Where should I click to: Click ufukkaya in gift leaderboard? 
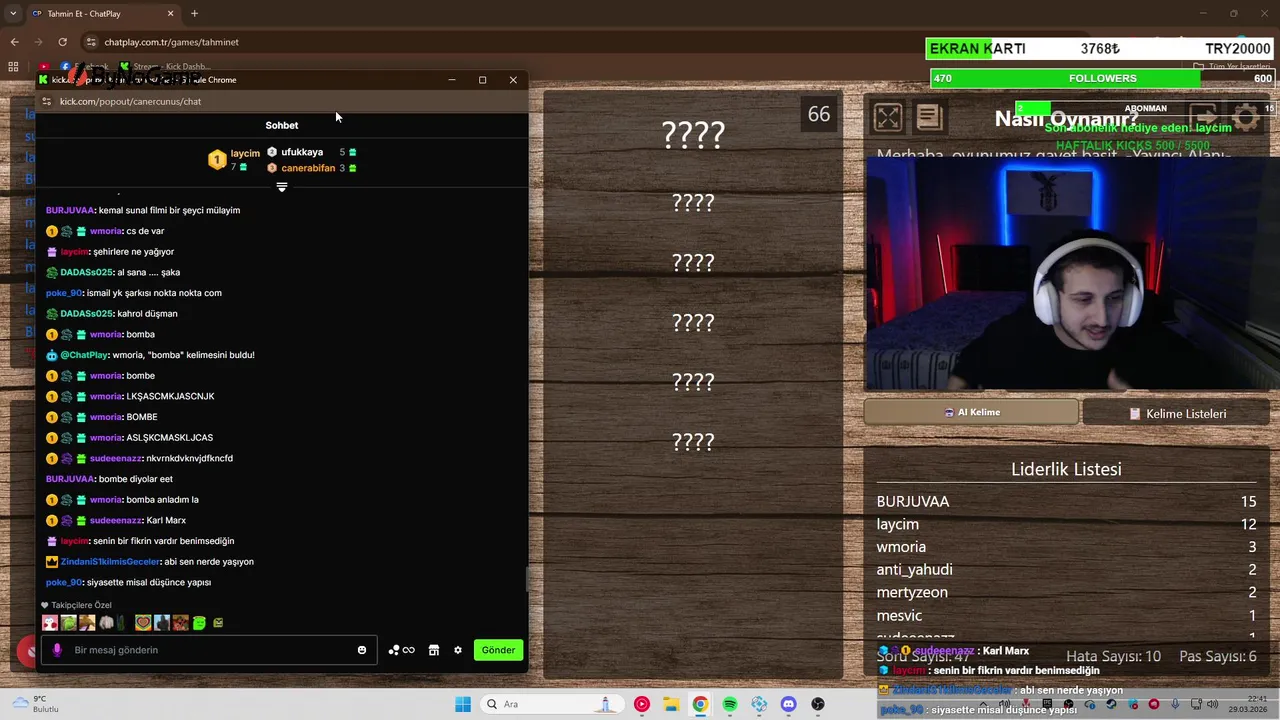click(x=302, y=152)
